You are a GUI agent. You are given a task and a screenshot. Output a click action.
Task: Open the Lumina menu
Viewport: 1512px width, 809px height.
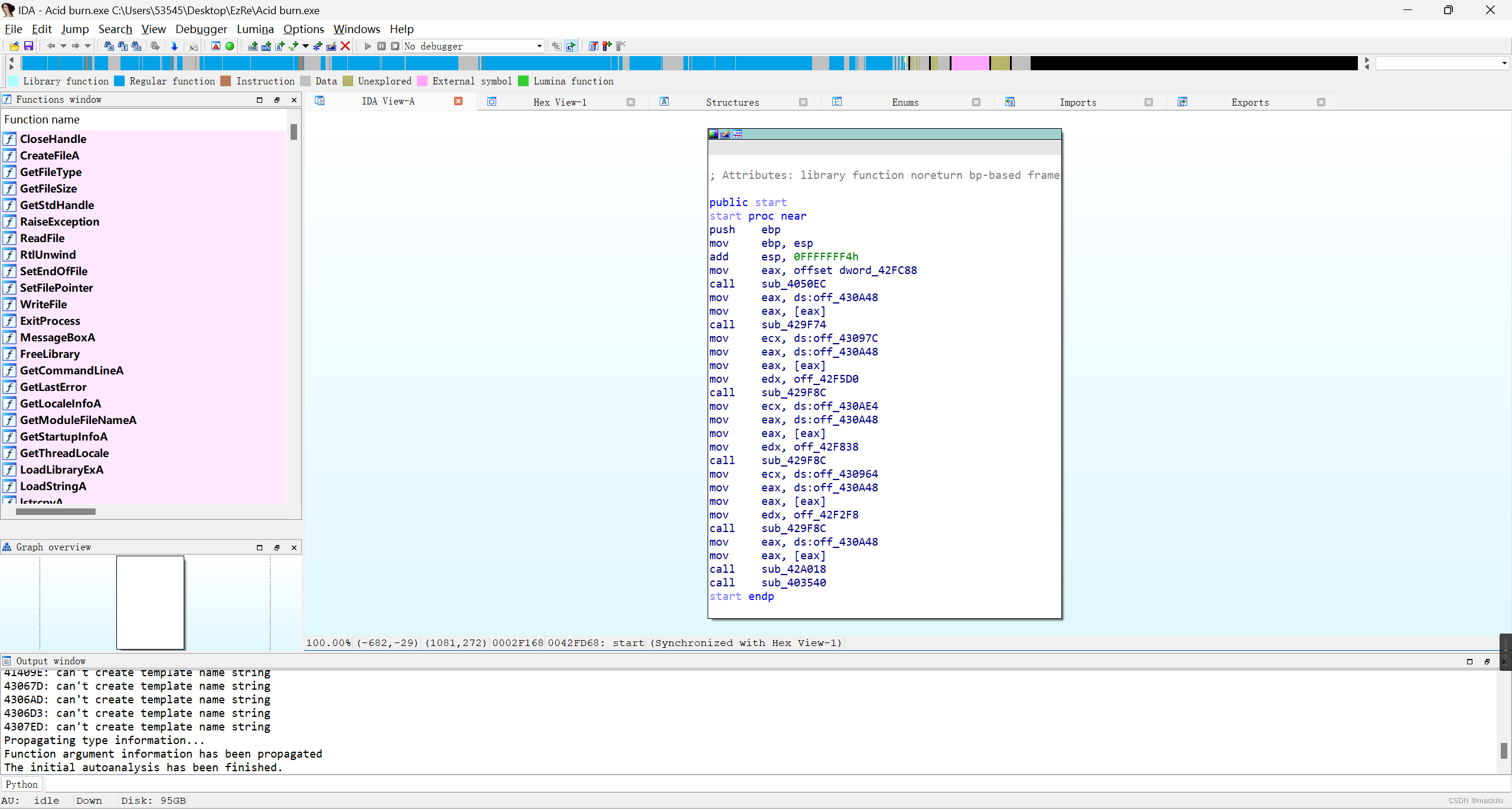tap(255, 28)
